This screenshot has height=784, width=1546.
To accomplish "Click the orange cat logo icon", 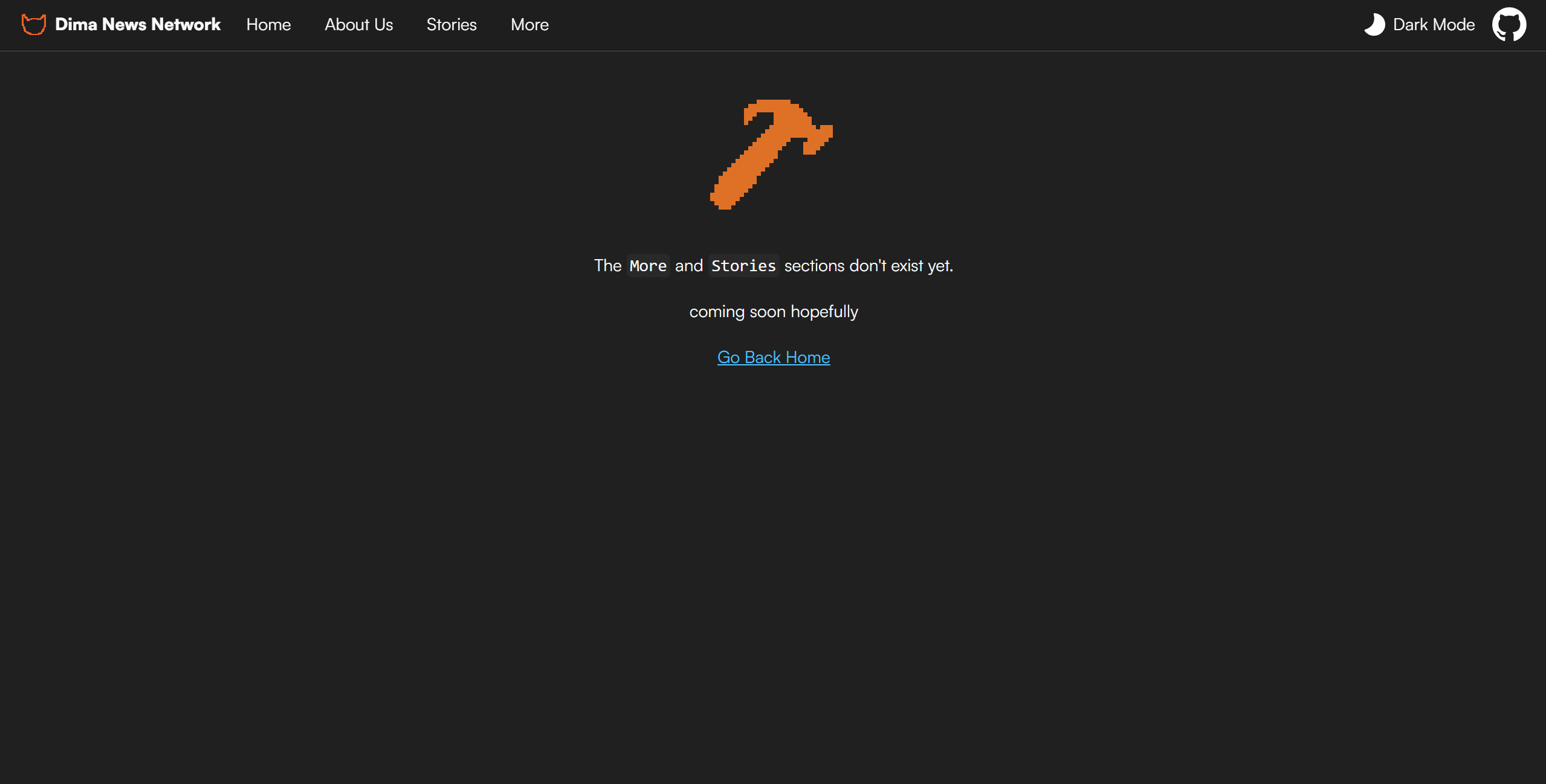I will [x=33, y=24].
